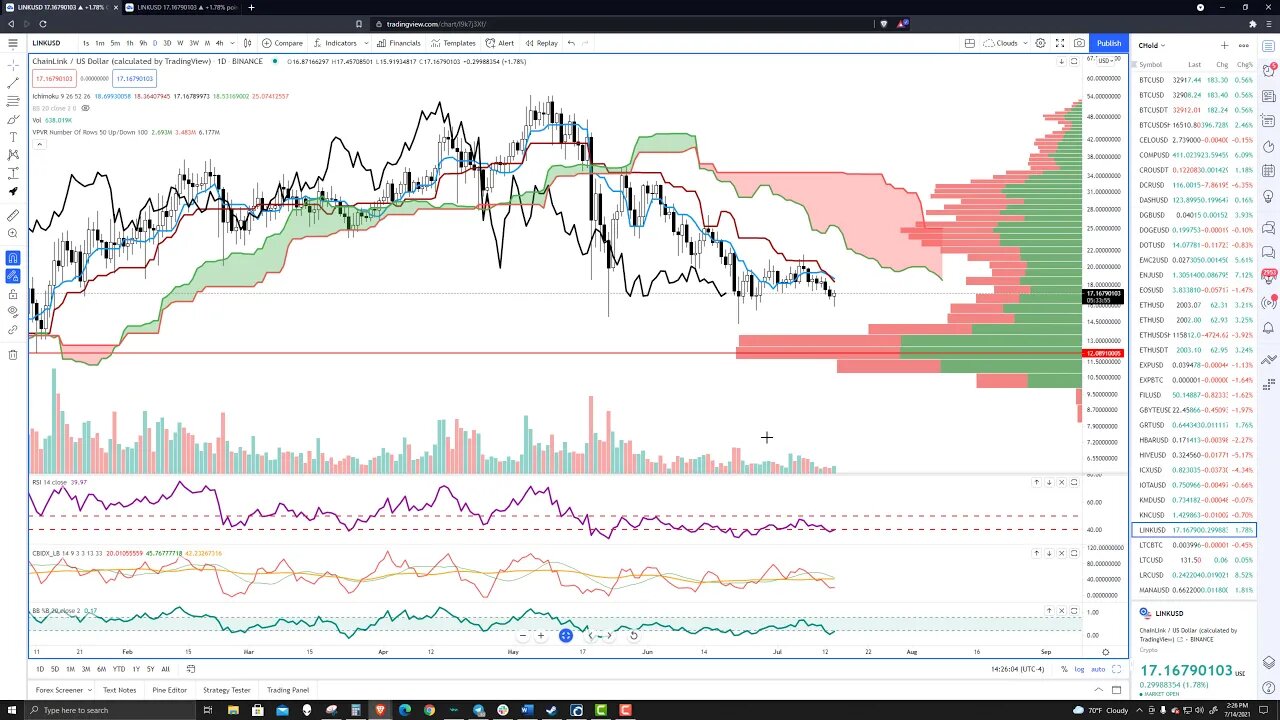This screenshot has width=1280, height=720.
Task: Select DOGEUSD in the watchlist
Action: click(x=1194, y=230)
